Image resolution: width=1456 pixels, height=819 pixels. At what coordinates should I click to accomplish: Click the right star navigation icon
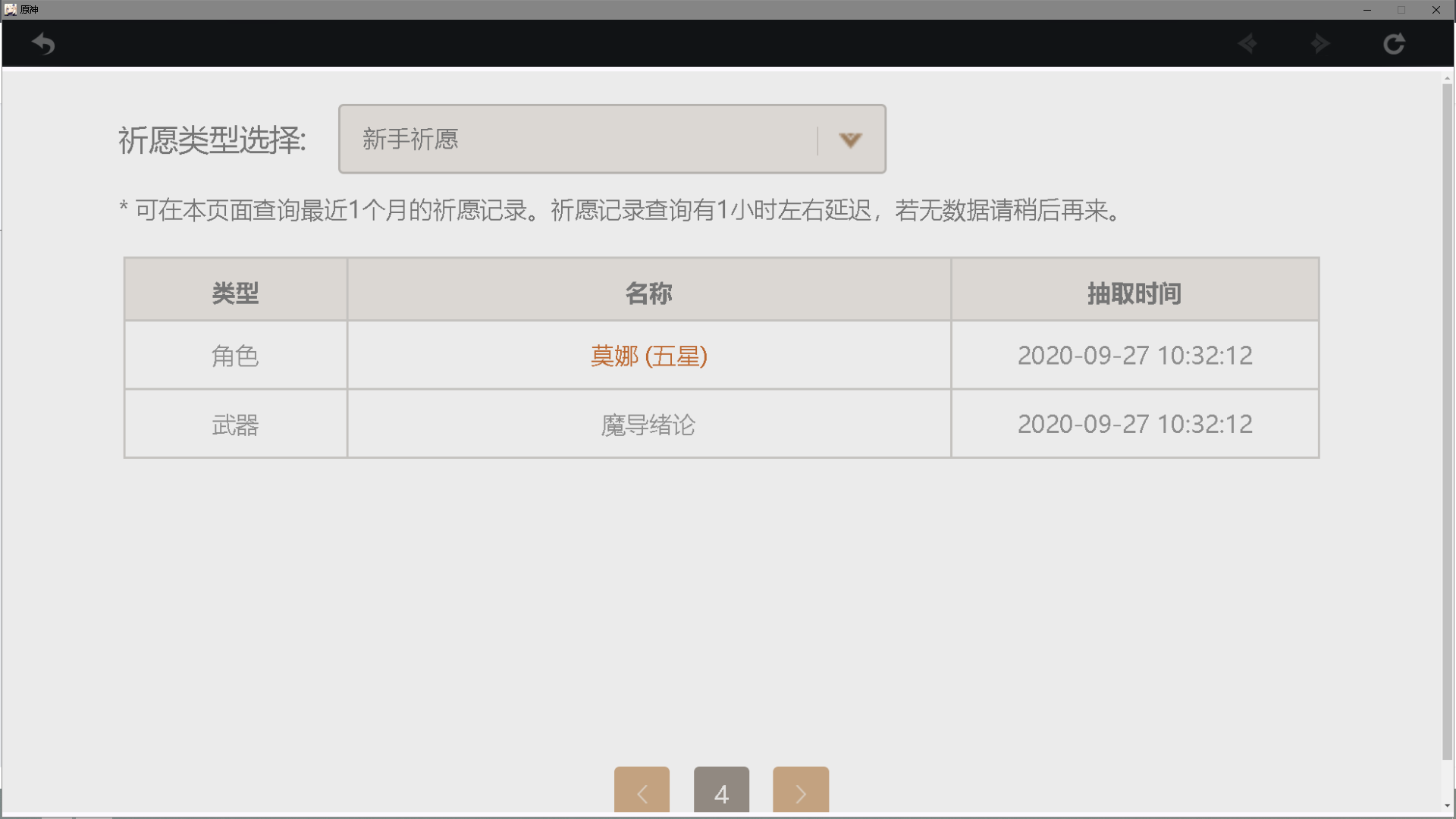pos(1320,44)
